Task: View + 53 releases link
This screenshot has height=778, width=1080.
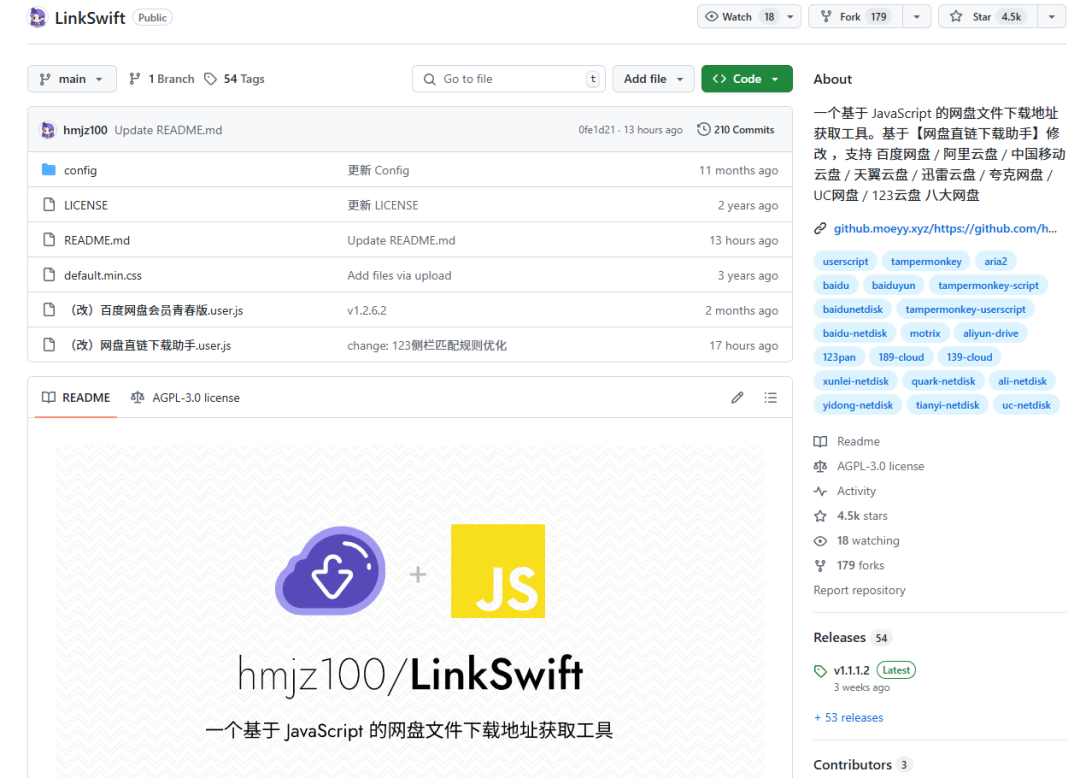Action: pyautogui.click(x=849, y=717)
